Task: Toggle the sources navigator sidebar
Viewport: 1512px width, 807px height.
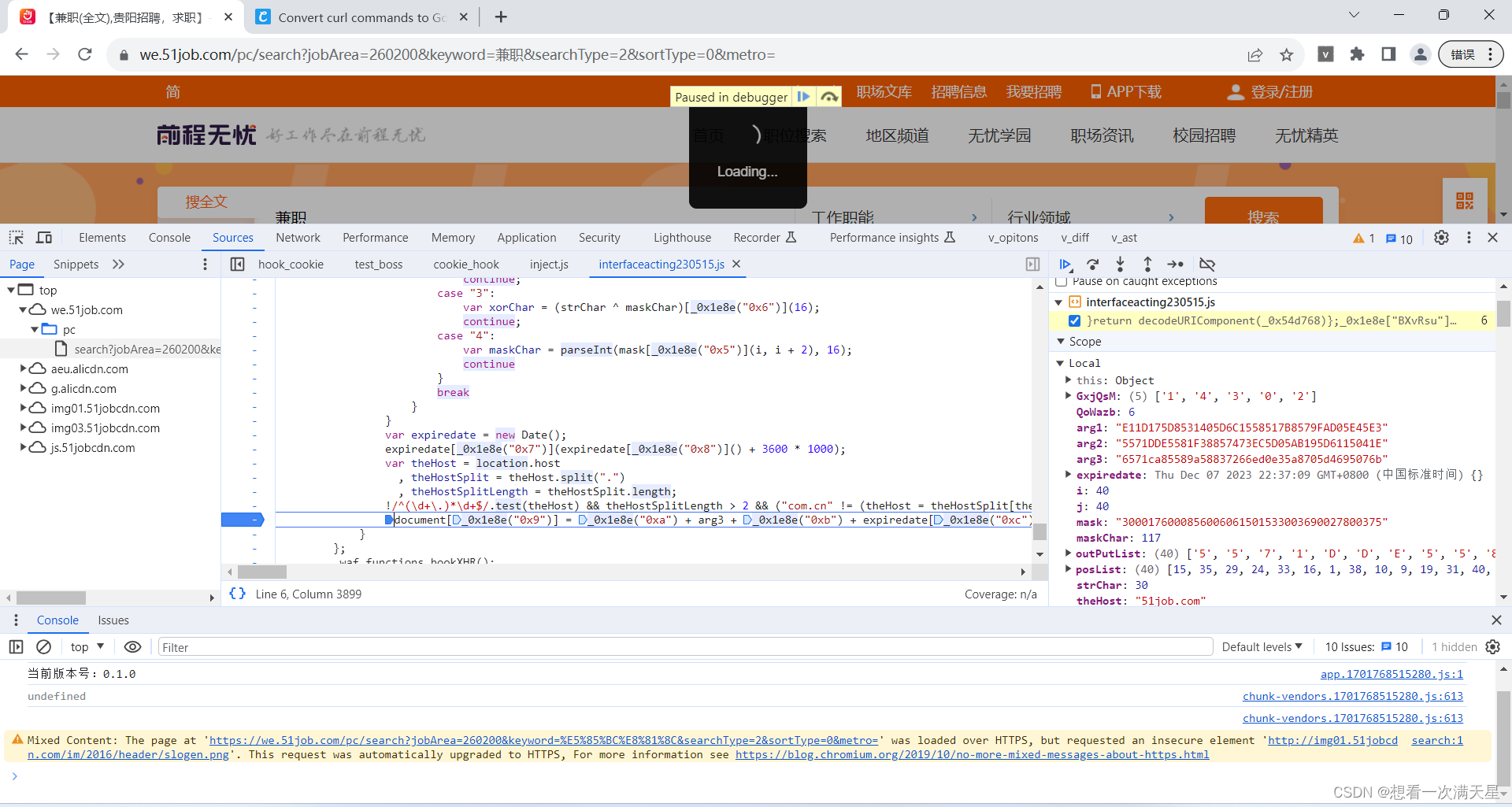Action: tap(237, 265)
